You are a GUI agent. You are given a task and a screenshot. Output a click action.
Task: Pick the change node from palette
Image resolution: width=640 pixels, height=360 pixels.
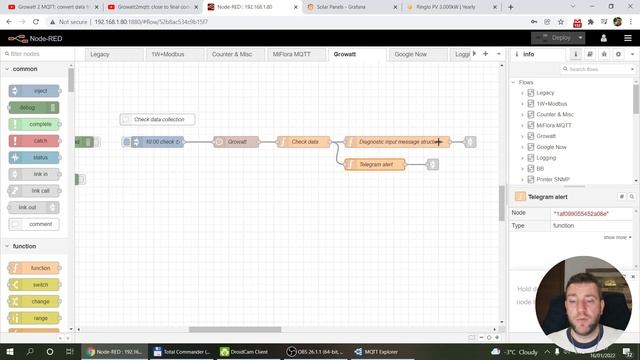(x=34, y=302)
